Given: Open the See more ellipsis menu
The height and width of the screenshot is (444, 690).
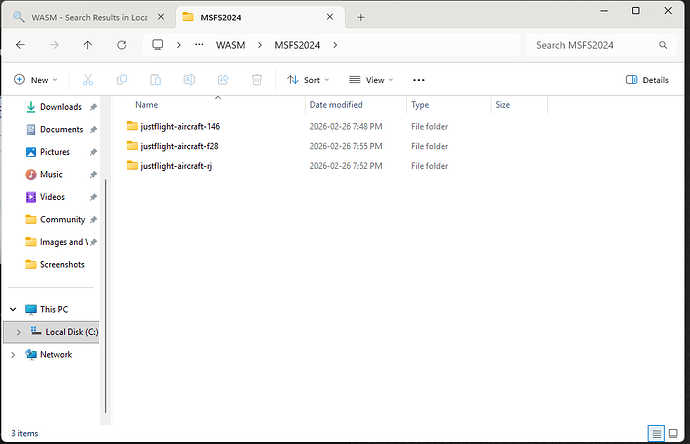Looking at the screenshot, I should click(x=419, y=80).
